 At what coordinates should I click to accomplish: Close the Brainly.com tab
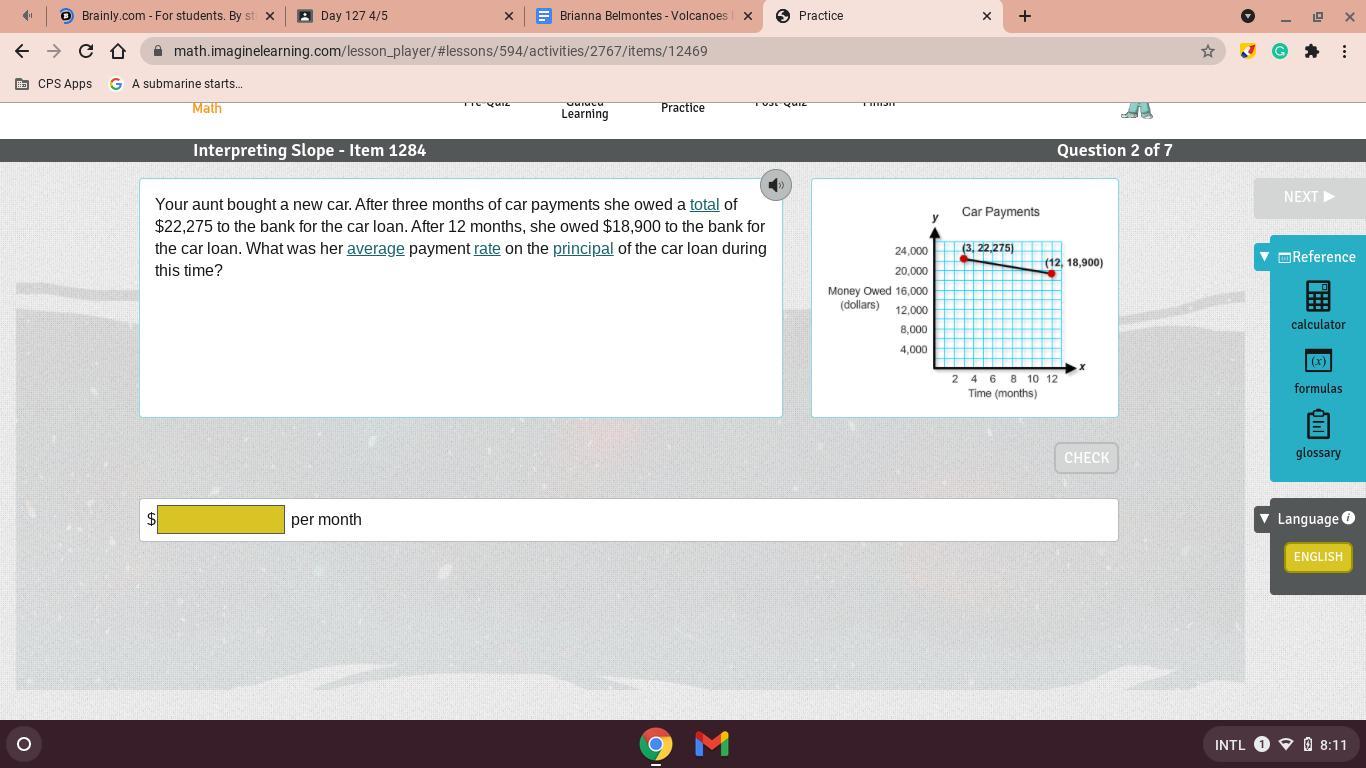tap(270, 16)
